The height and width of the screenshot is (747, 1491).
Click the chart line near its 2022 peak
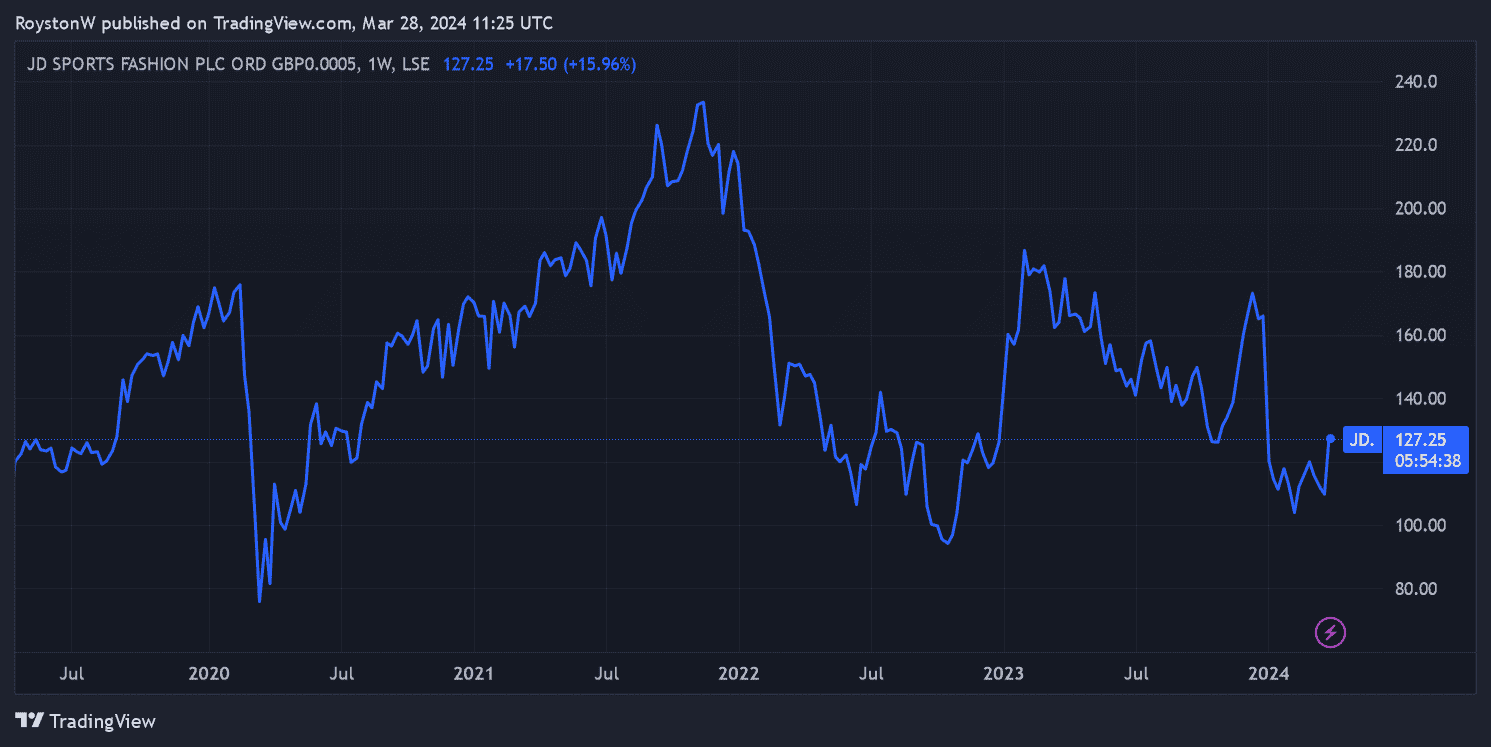click(x=702, y=102)
